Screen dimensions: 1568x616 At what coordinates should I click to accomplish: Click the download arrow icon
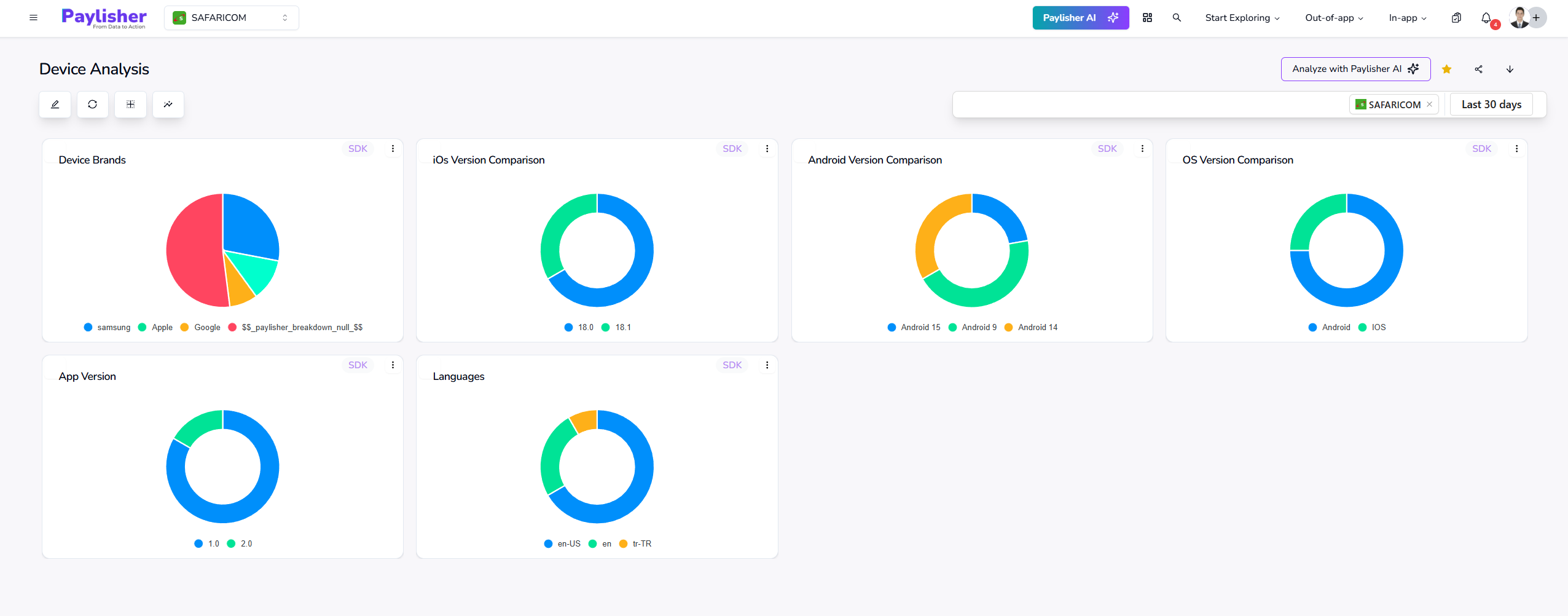1510,69
